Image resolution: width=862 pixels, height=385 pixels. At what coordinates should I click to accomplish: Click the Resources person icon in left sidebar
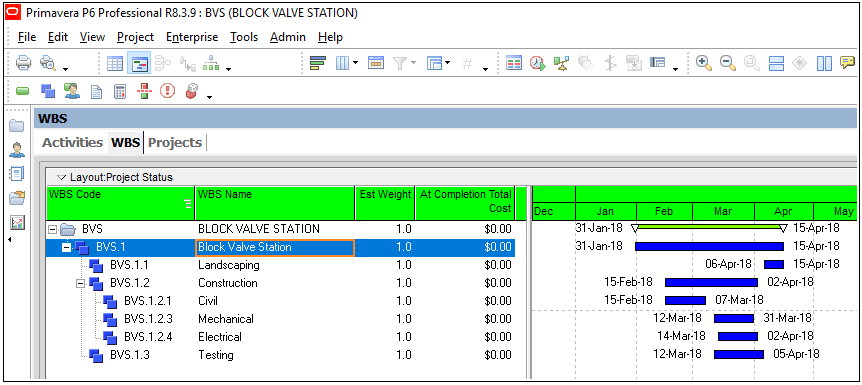tap(17, 150)
